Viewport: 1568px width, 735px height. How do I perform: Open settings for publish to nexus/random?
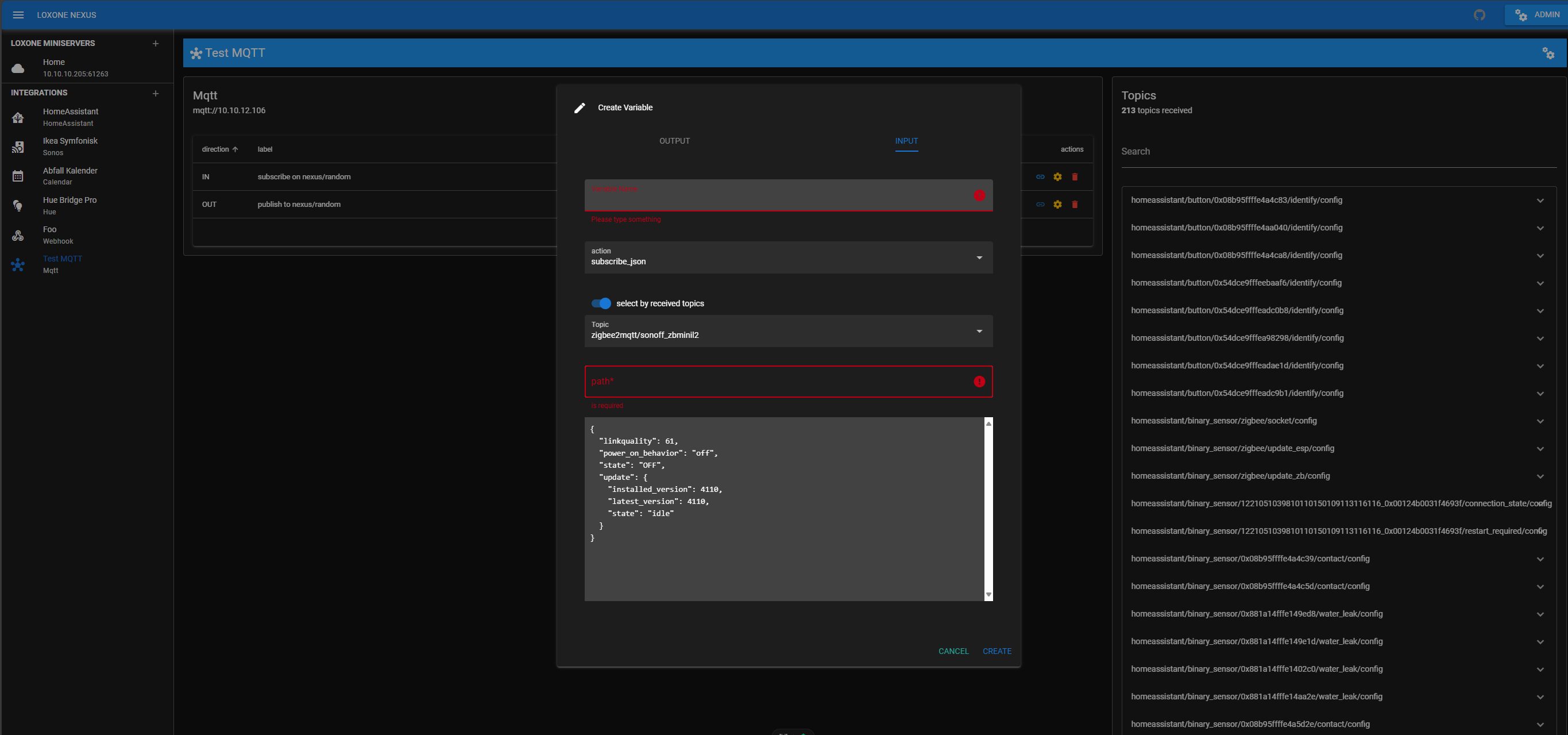[1058, 205]
